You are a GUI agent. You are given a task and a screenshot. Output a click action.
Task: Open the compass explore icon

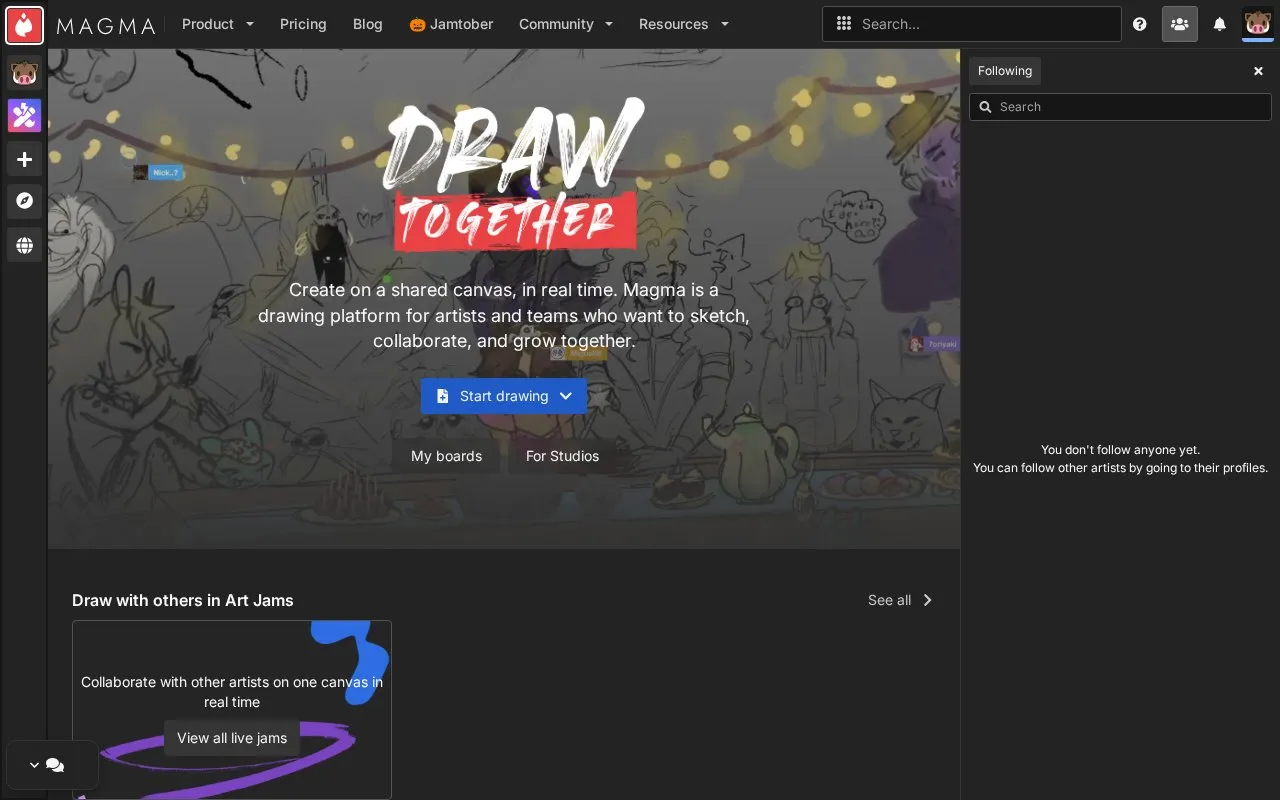(x=25, y=201)
